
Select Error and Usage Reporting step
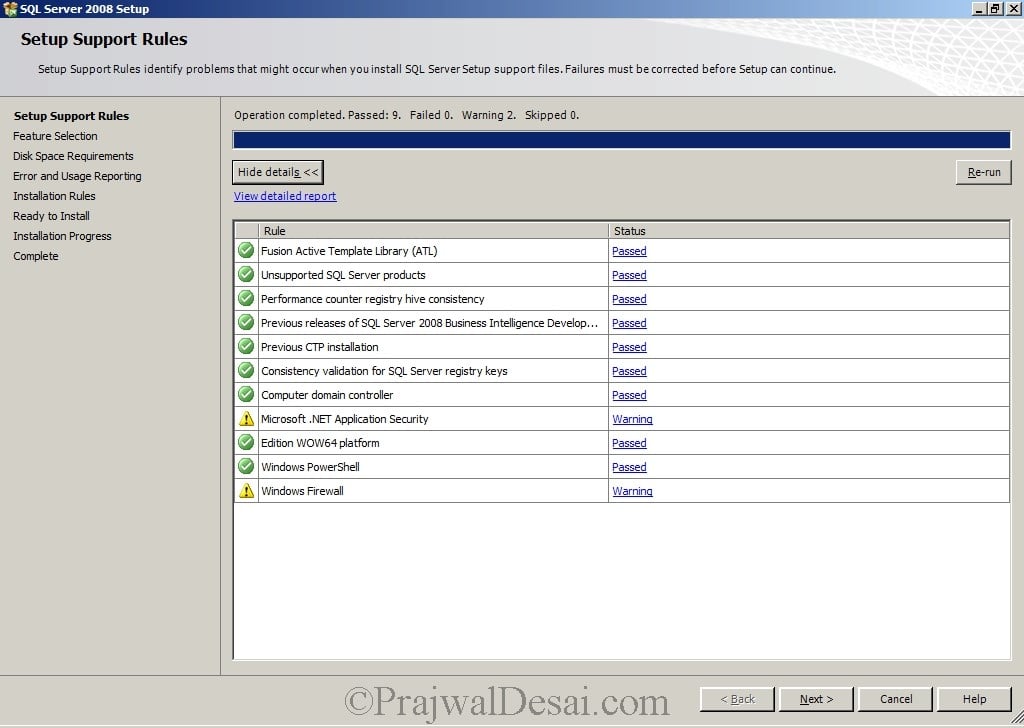pos(77,176)
